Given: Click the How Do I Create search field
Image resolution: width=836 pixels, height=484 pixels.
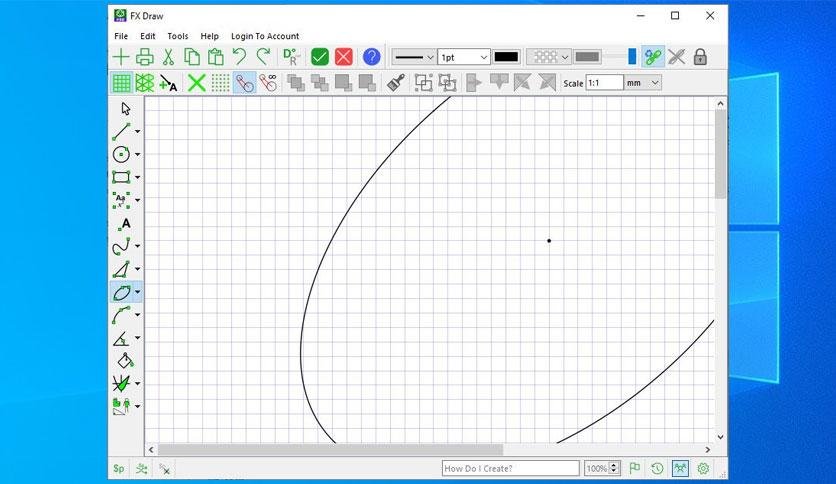Looking at the screenshot, I should coord(510,469).
